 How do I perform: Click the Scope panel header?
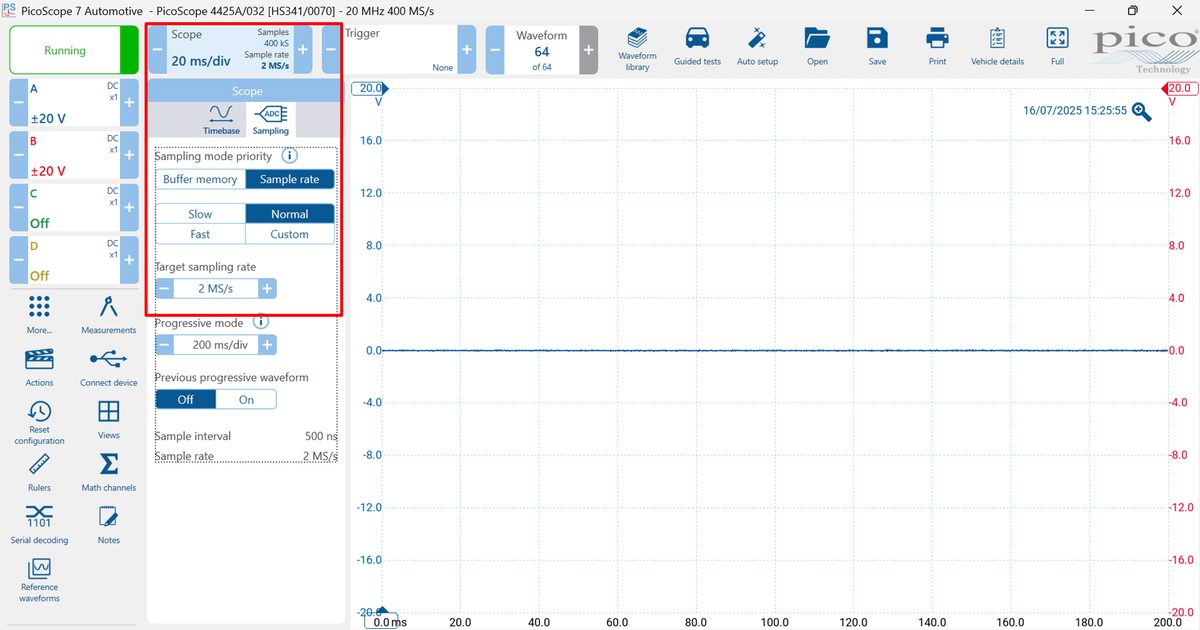[x=247, y=90]
